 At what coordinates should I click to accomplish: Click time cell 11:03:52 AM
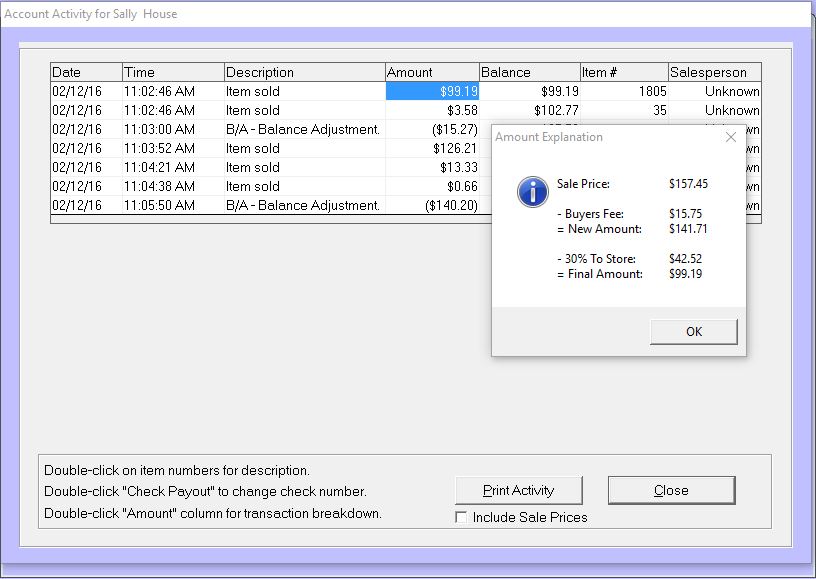(x=173, y=148)
